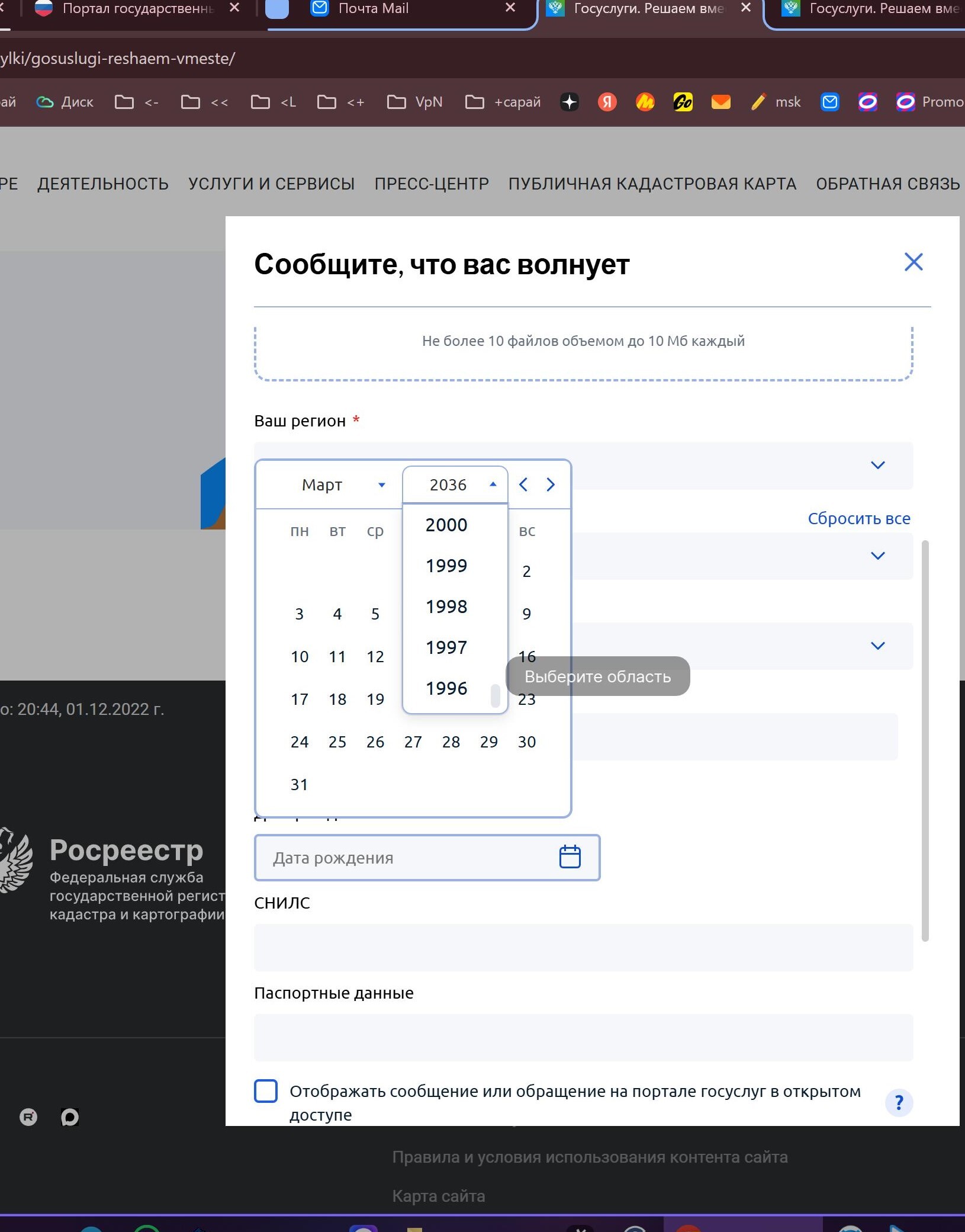Close the feedback dialog with X
This screenshot has height=1232, width=965.
pyautogui.click(x=913, y=262)
